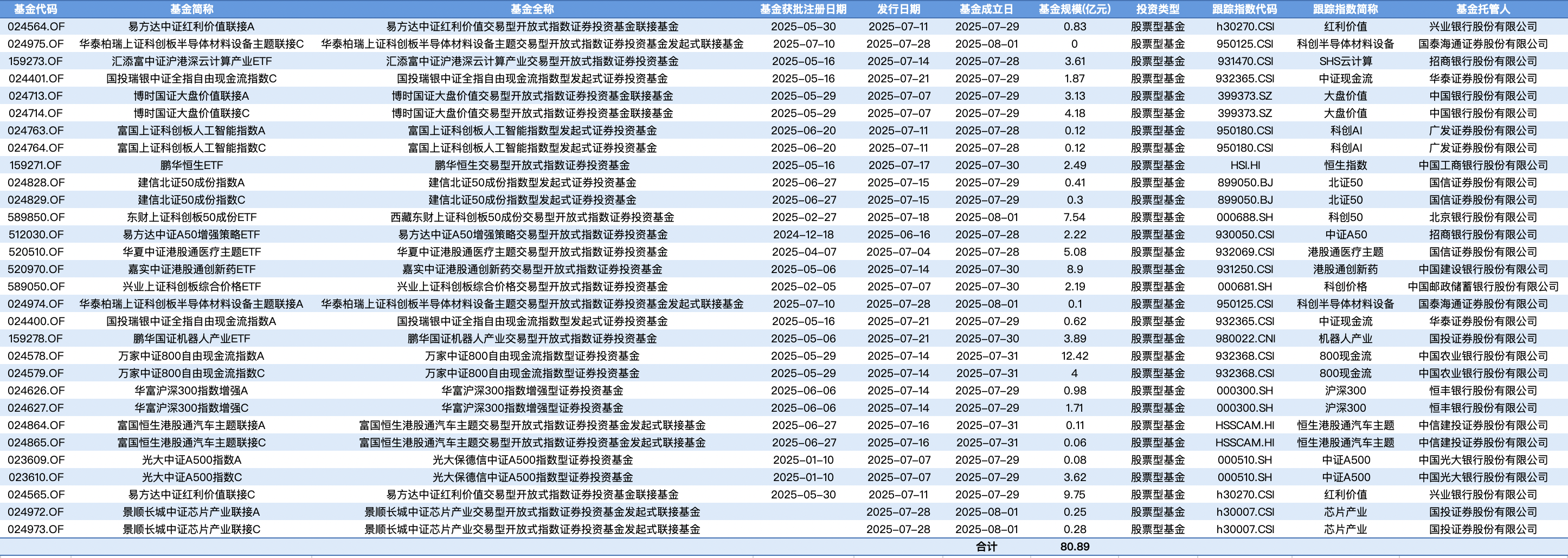Viewport: 1568px width, 558px height.
Task: Click the registration date 2024-12-18
Action: (804, 235)
